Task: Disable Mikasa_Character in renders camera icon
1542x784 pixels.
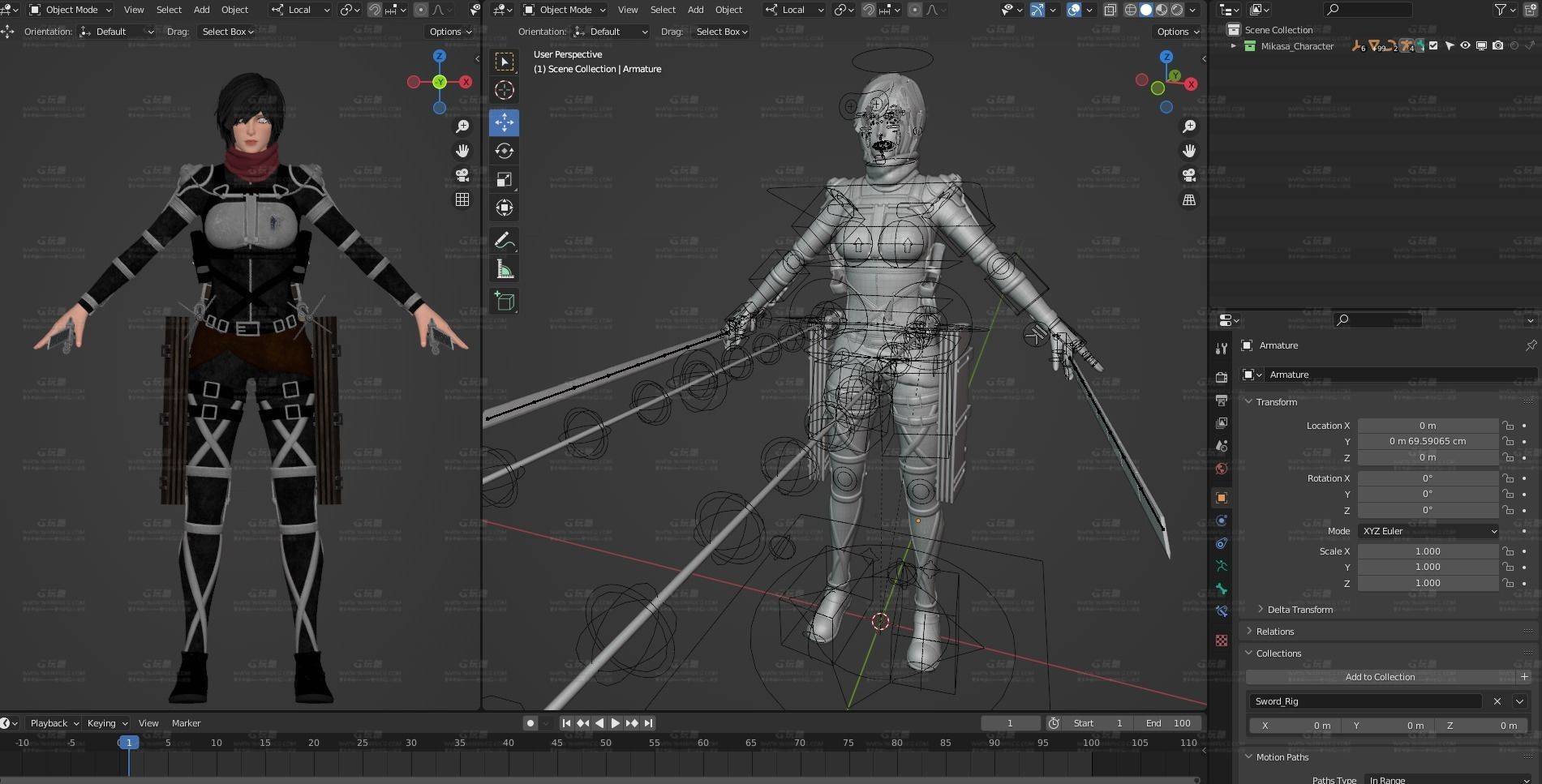Action: pos(1497,46)
